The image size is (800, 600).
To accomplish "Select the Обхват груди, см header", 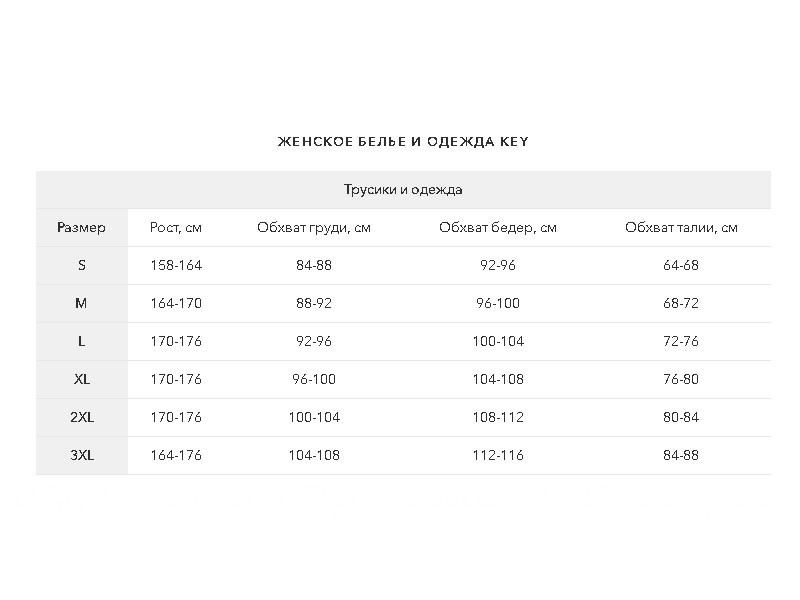I will pyautogui.click(x=314, y=228).
